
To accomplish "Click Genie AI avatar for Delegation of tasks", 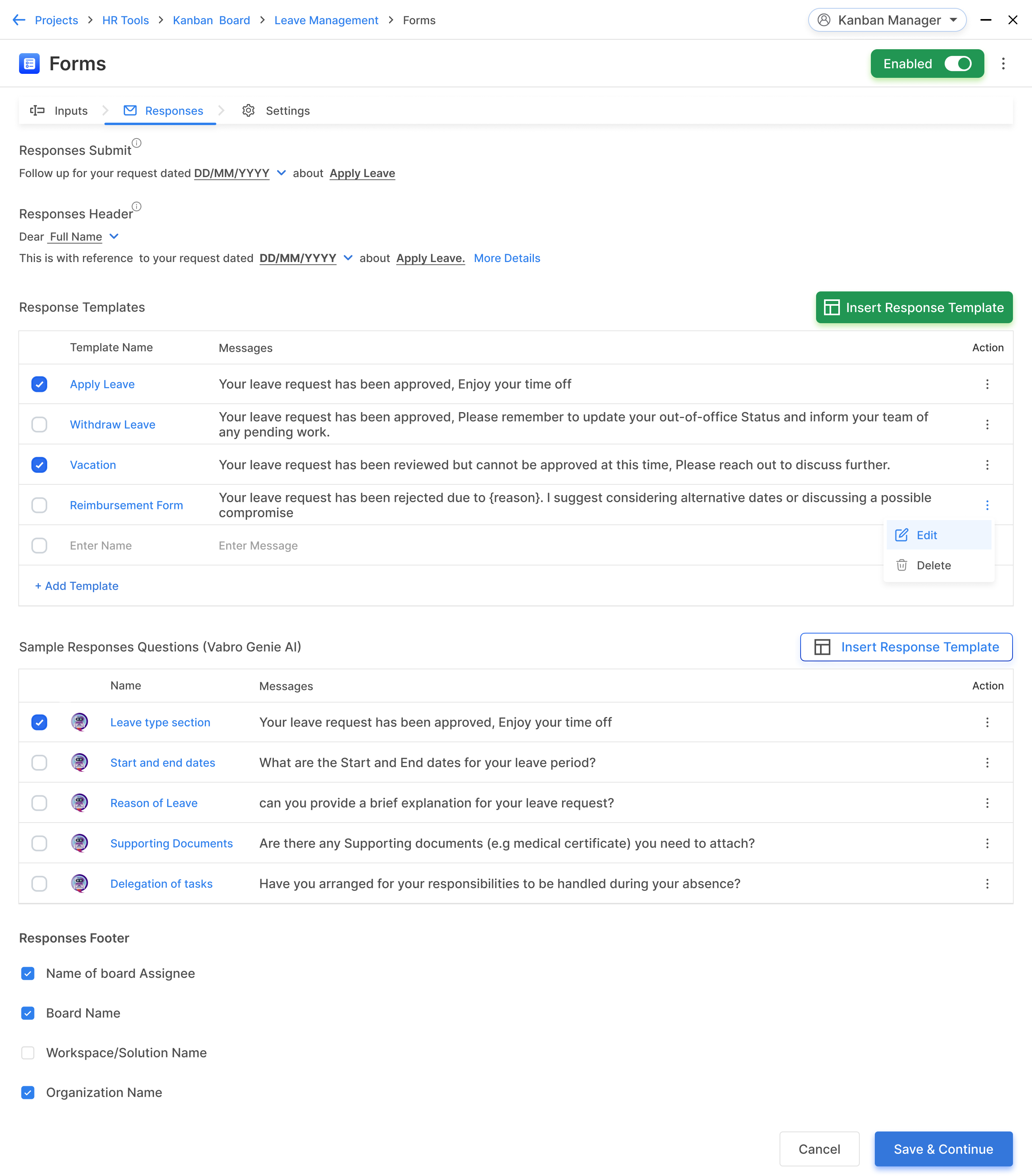I will click(x=79, y=883).
